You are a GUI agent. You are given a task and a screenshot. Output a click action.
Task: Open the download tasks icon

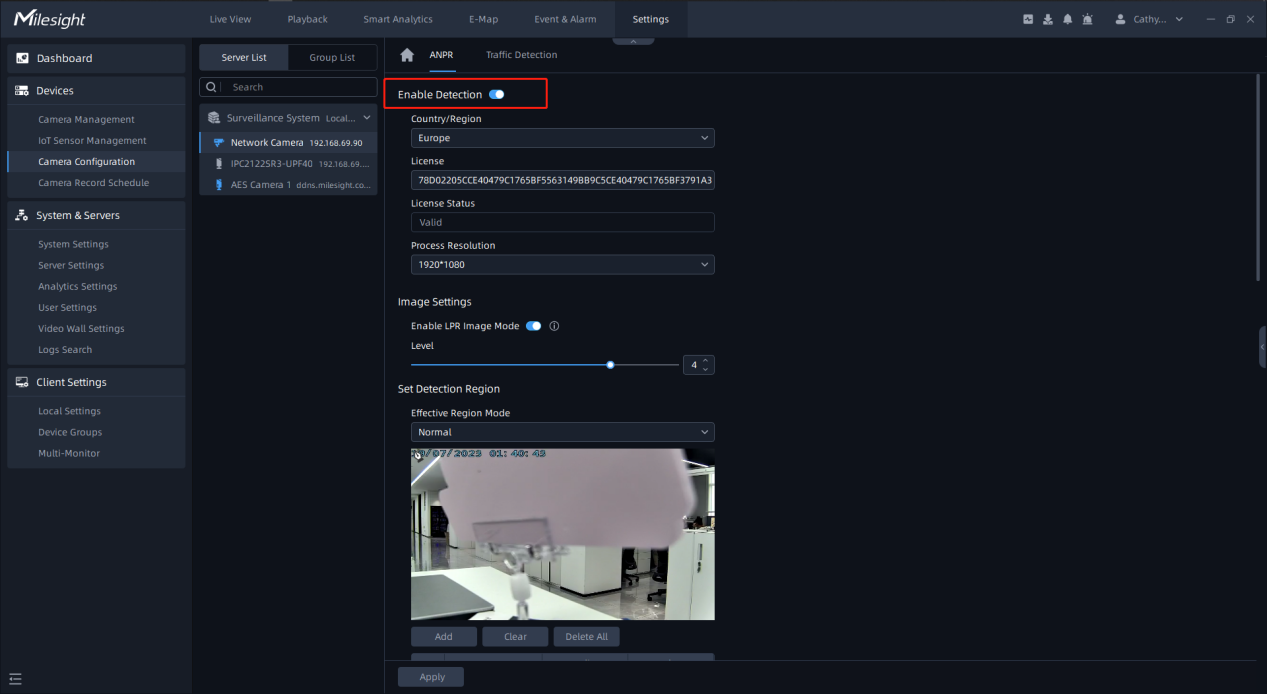click(x=1048, y=19)
